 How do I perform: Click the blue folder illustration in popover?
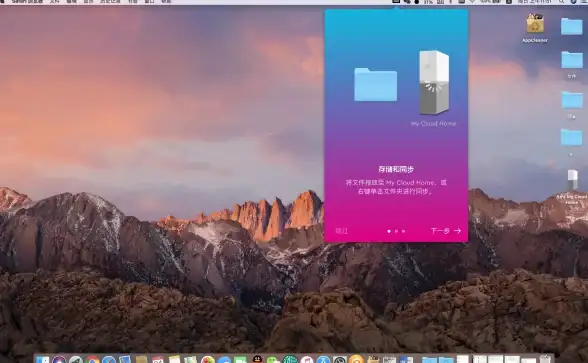pos(375,84)
